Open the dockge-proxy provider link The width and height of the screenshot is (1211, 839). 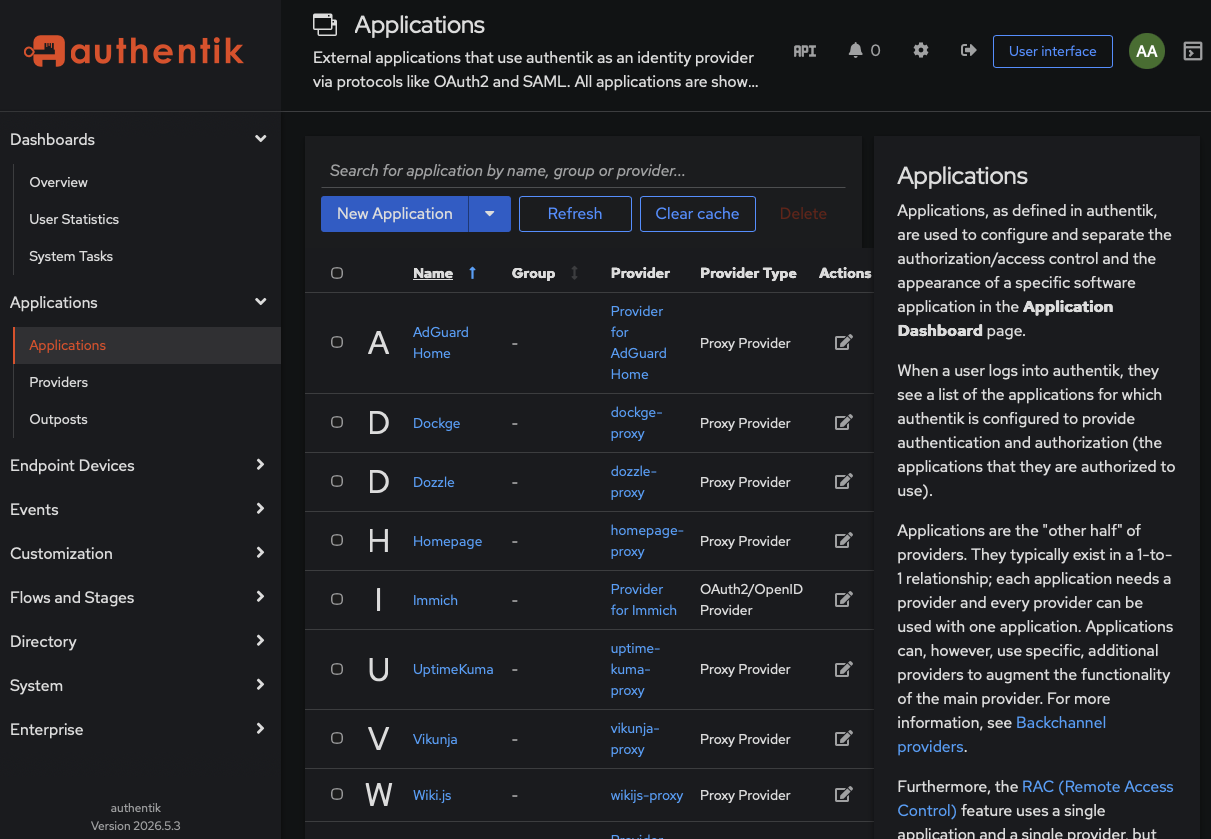tap(636, 423)
